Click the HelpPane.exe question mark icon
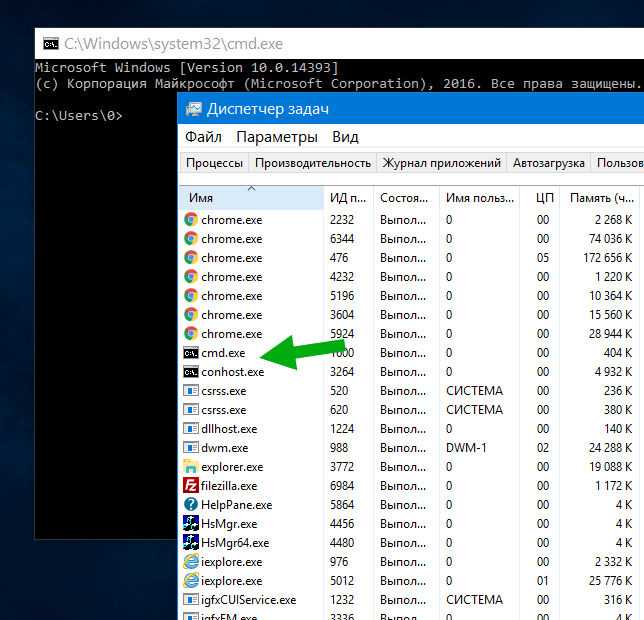 (x=191, y=505)
